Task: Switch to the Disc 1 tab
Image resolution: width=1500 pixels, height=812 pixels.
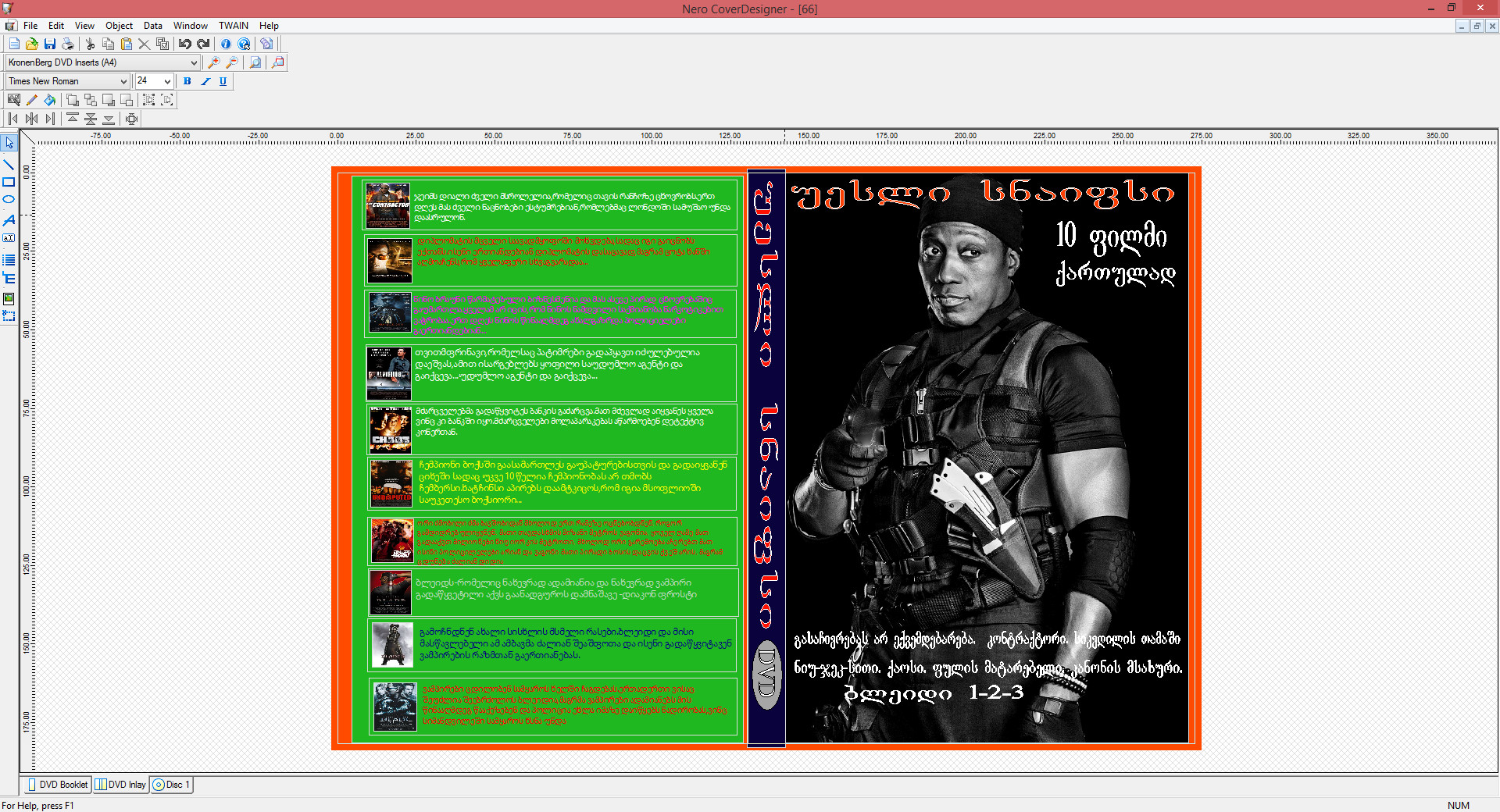Action: 171,785
